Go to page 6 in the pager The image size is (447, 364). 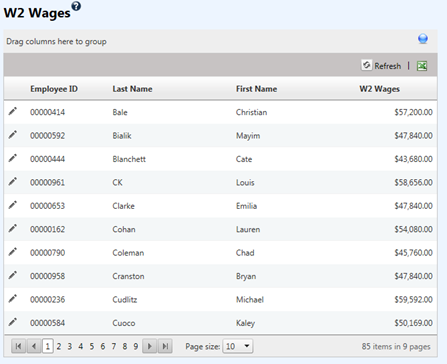click(103, 347)
